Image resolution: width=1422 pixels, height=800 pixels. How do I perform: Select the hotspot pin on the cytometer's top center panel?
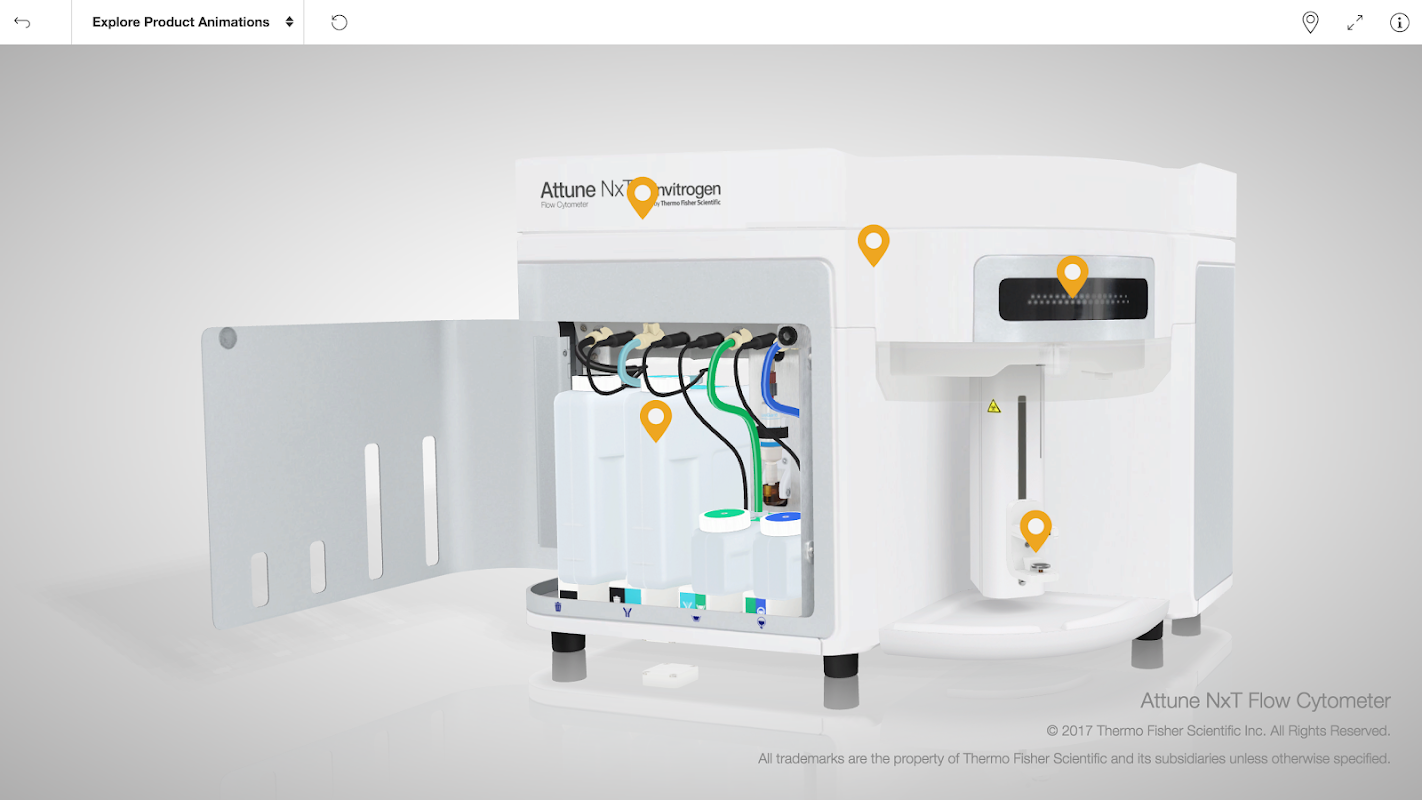pos(873,245)
